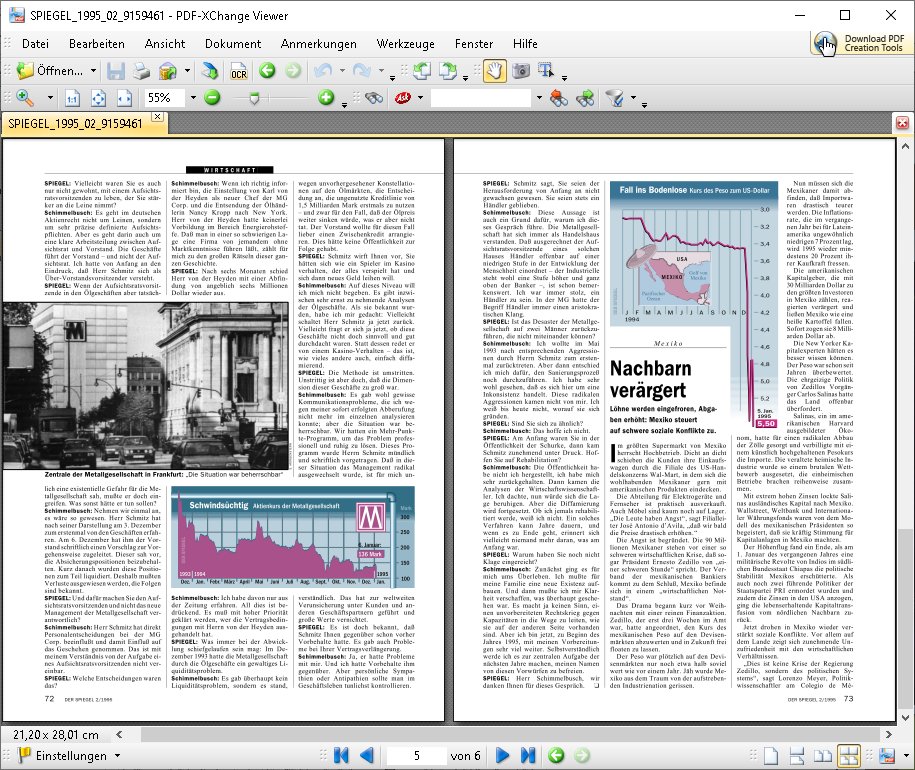Show the page at actual size 1:1

pyautogui.click(x=72, y=98)
